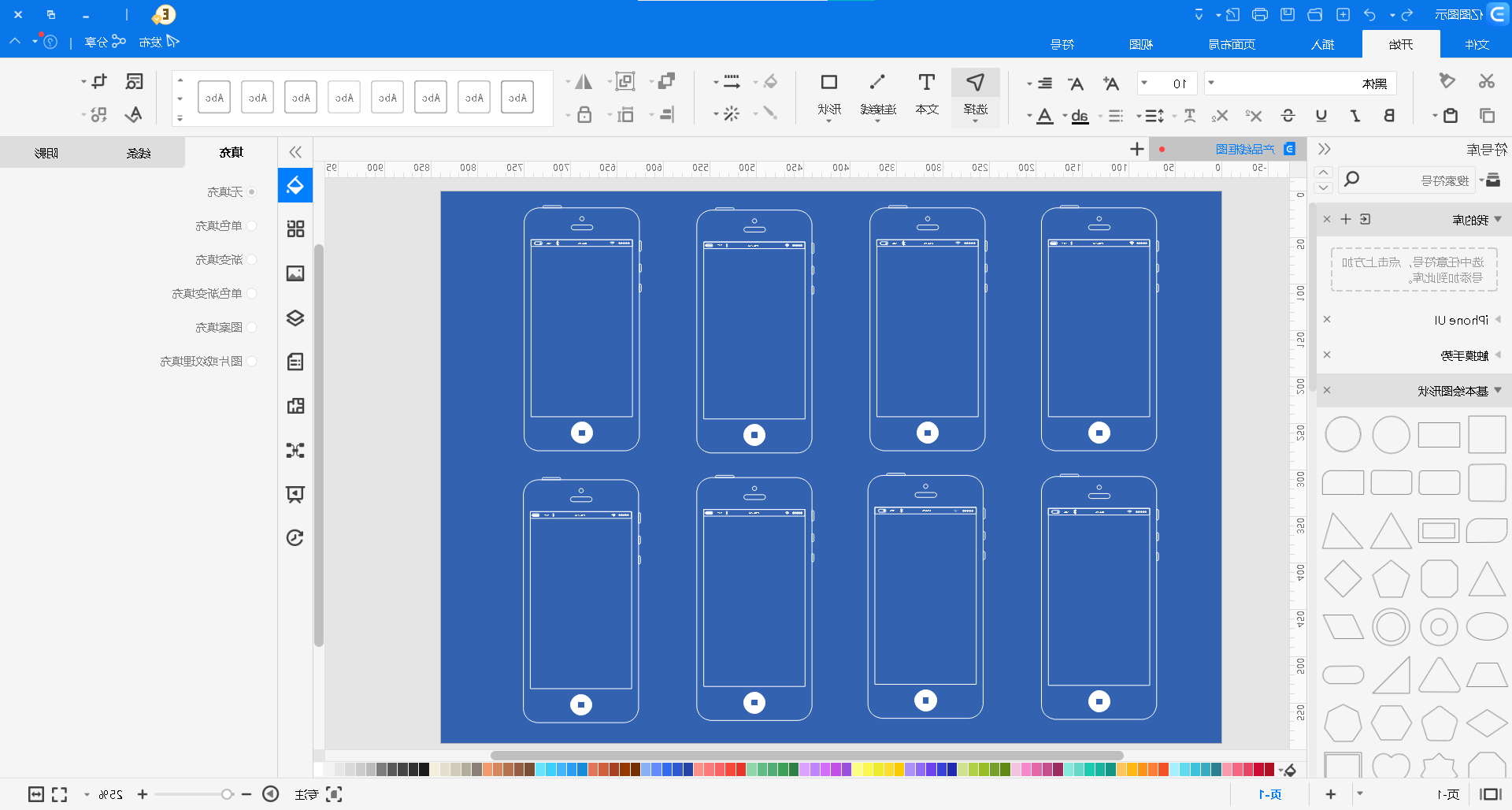The image size is (1512, 810).
Task: Click the Flip mirror triangles icon
Action: click(584, 81)
